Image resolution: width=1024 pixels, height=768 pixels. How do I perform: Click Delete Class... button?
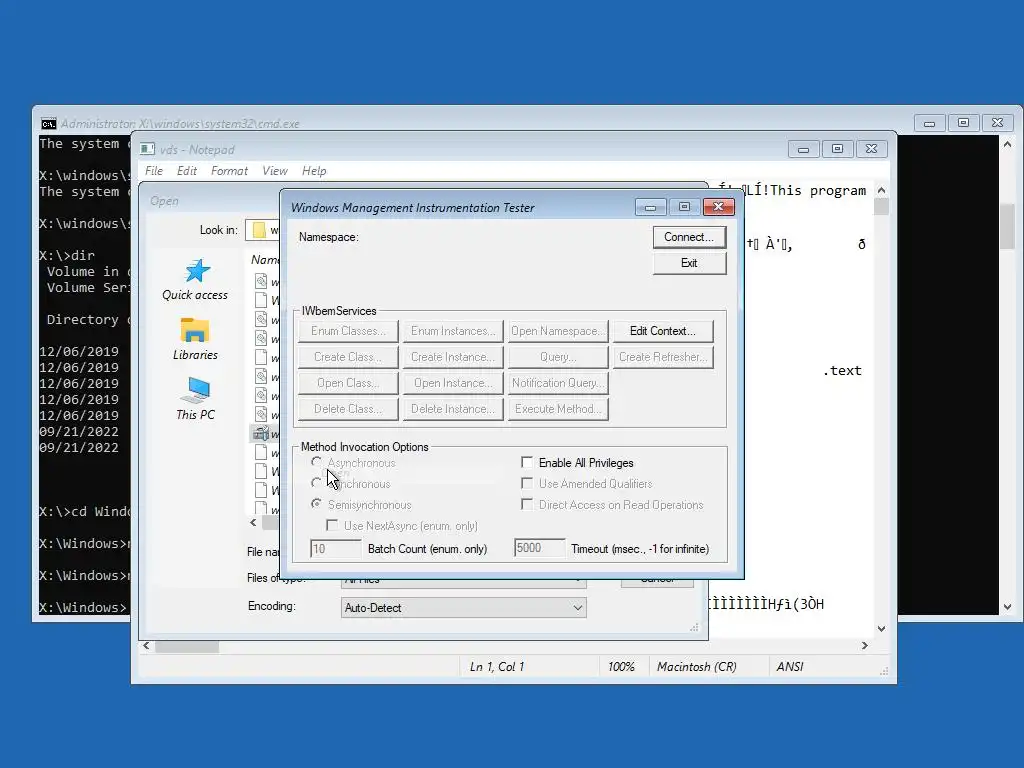(x=348, y=409)
